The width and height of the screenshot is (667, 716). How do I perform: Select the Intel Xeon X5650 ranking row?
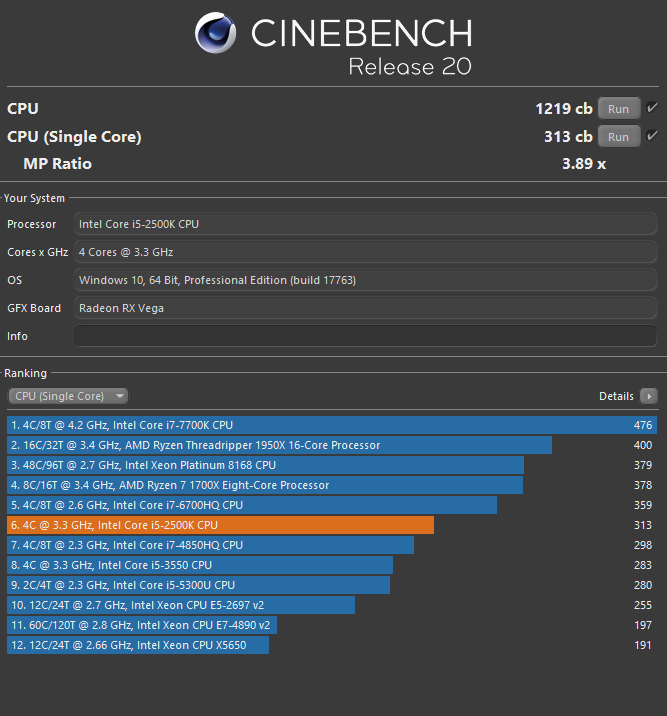click(x=332, y=645)
